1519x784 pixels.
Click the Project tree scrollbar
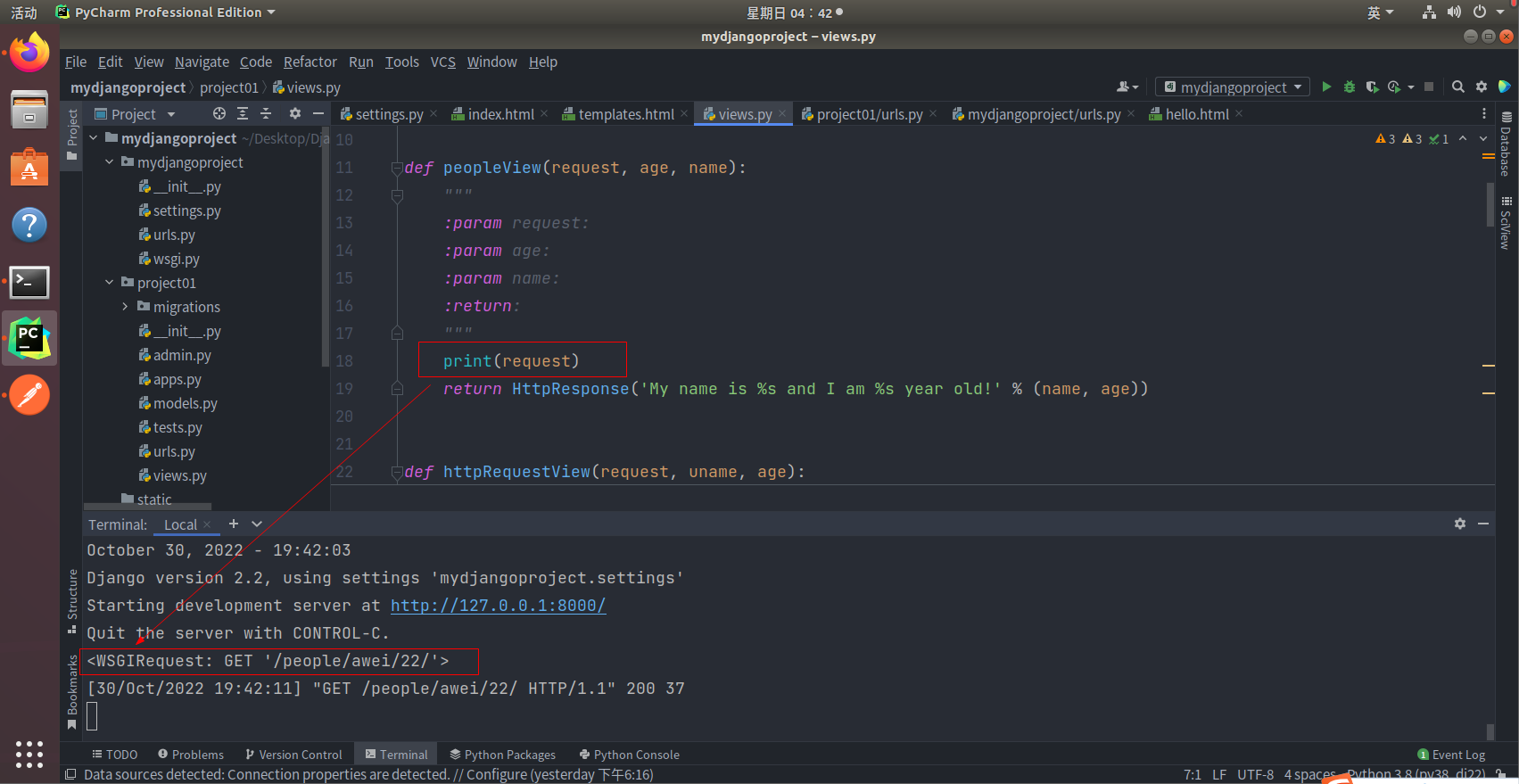pos(325,245)
